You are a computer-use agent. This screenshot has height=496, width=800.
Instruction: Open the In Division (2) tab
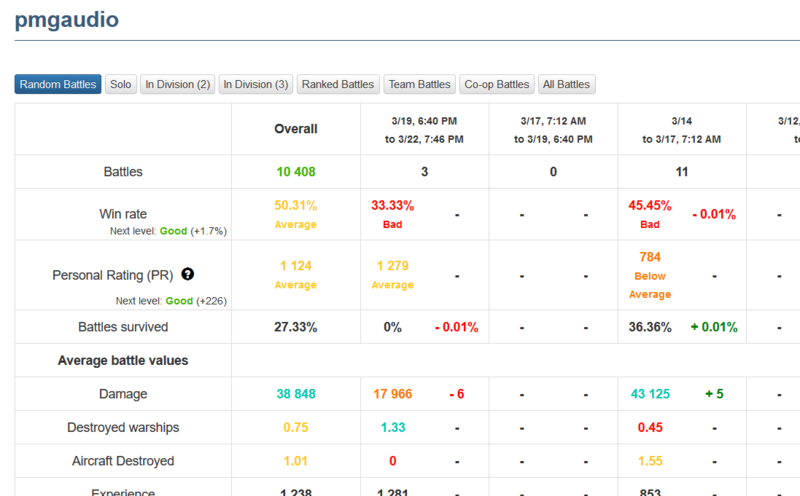click(x=176, y=85)
